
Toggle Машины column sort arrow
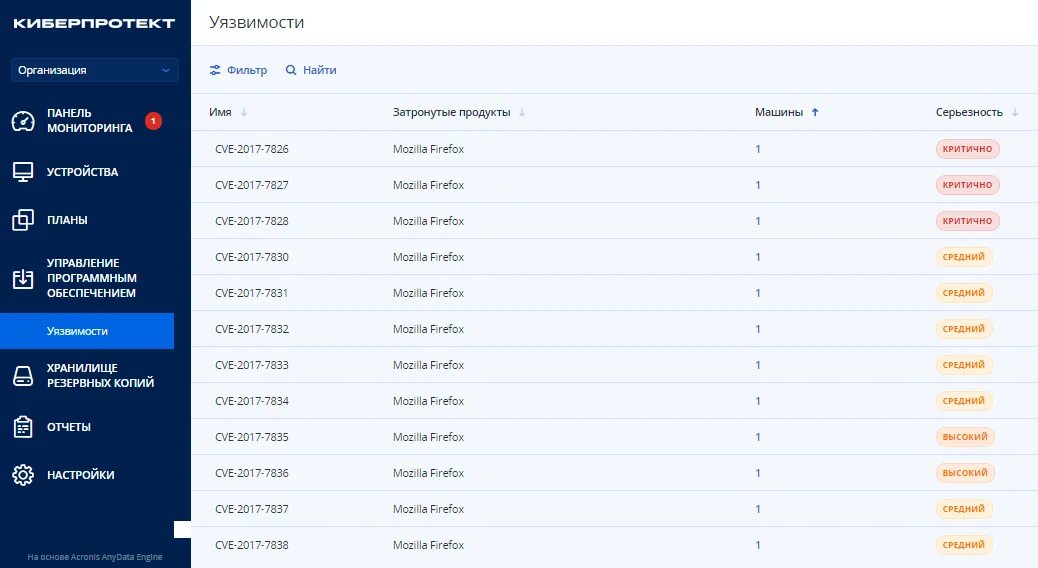[815, 113]
